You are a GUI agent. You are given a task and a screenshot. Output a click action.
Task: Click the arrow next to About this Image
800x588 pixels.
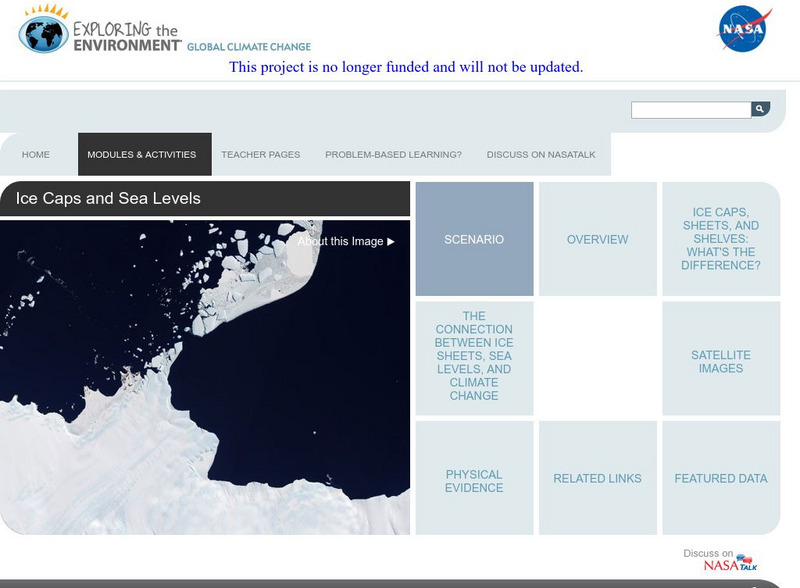[x=389, y=240]
